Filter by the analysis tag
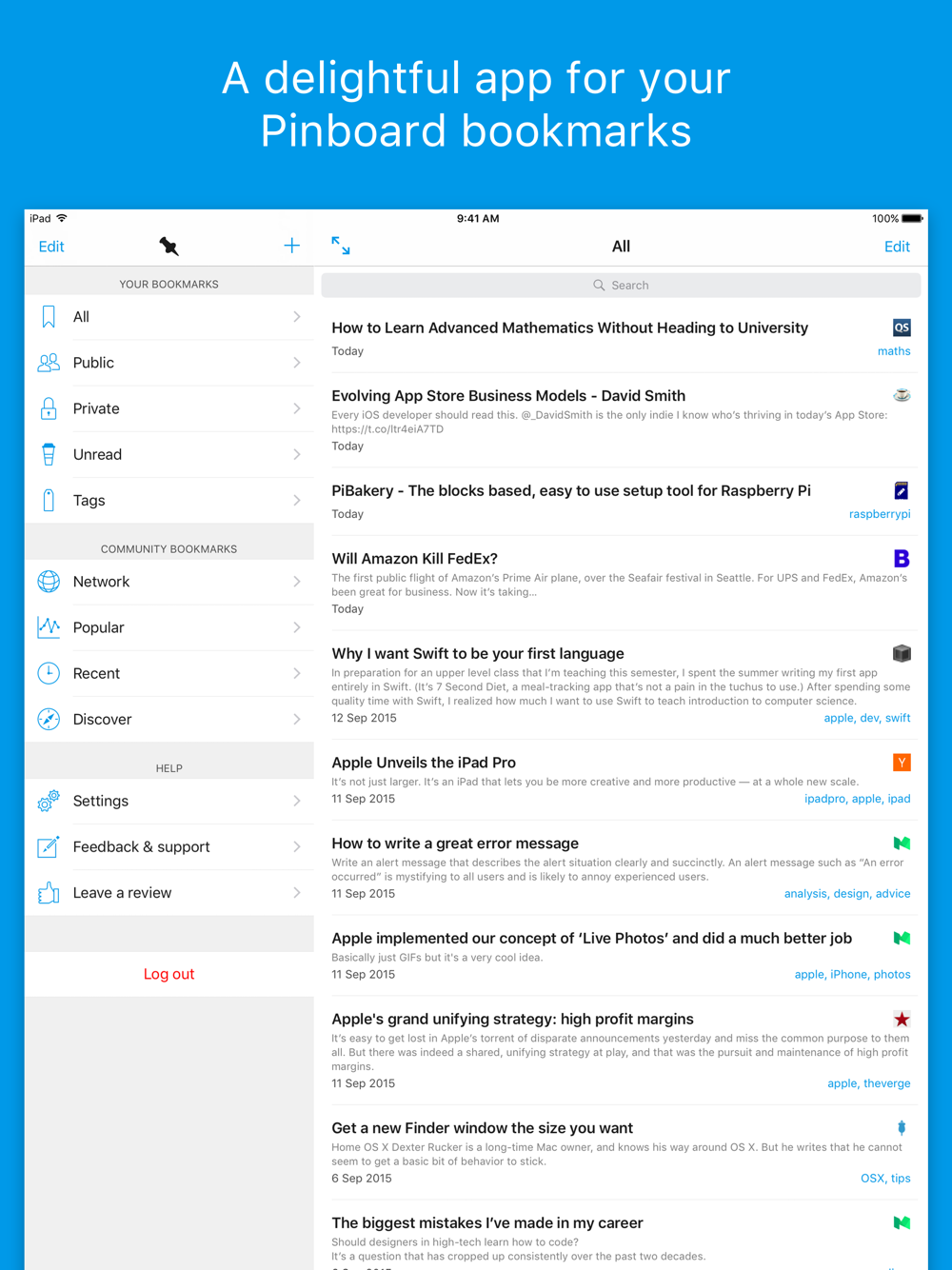 (805, 893)
